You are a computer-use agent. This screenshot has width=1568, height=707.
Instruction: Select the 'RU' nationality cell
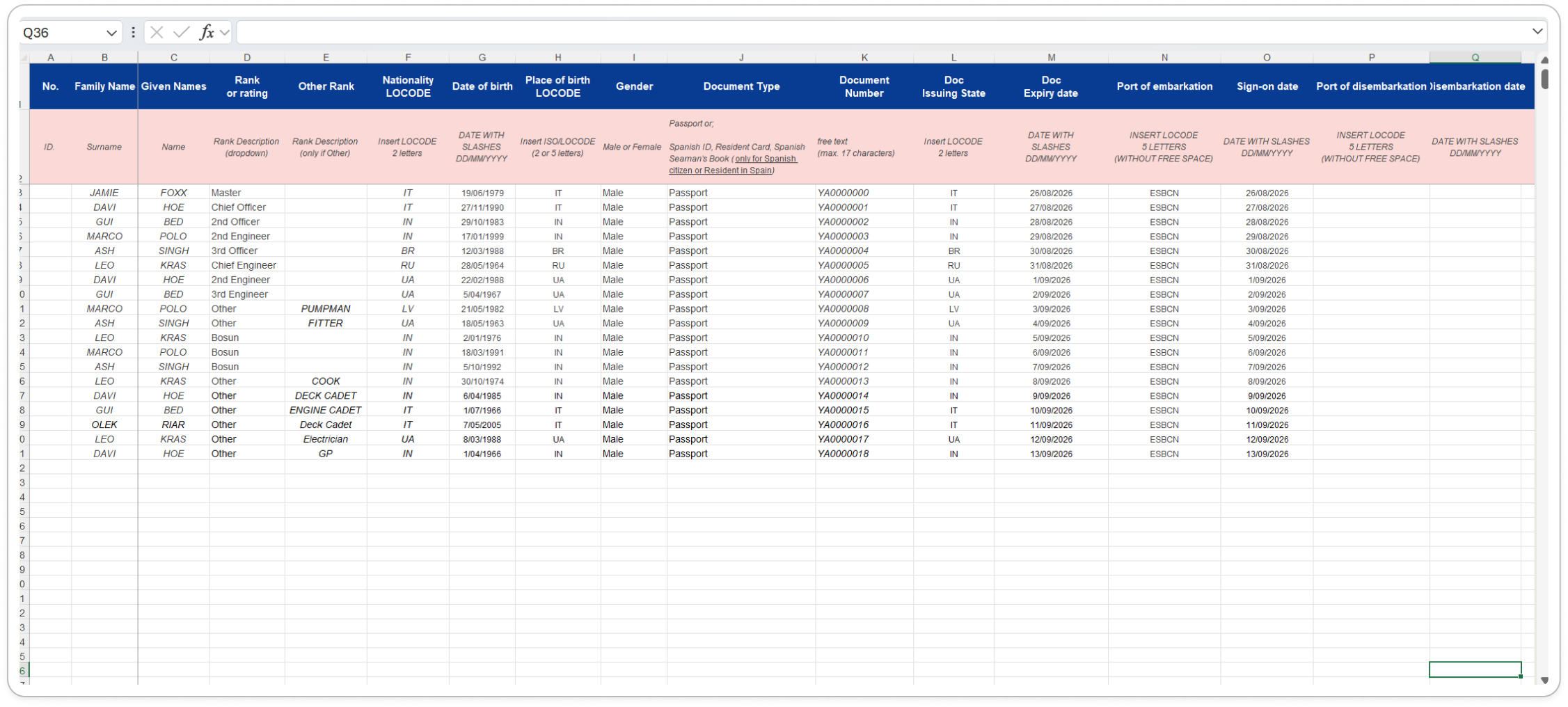[x=408, y=265]
